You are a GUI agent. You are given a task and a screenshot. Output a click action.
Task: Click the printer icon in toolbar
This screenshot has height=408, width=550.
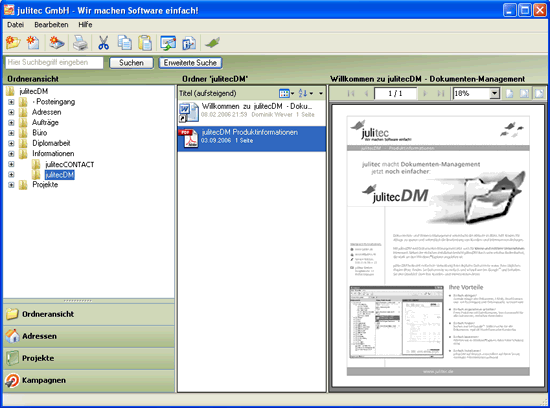[80, 43]
